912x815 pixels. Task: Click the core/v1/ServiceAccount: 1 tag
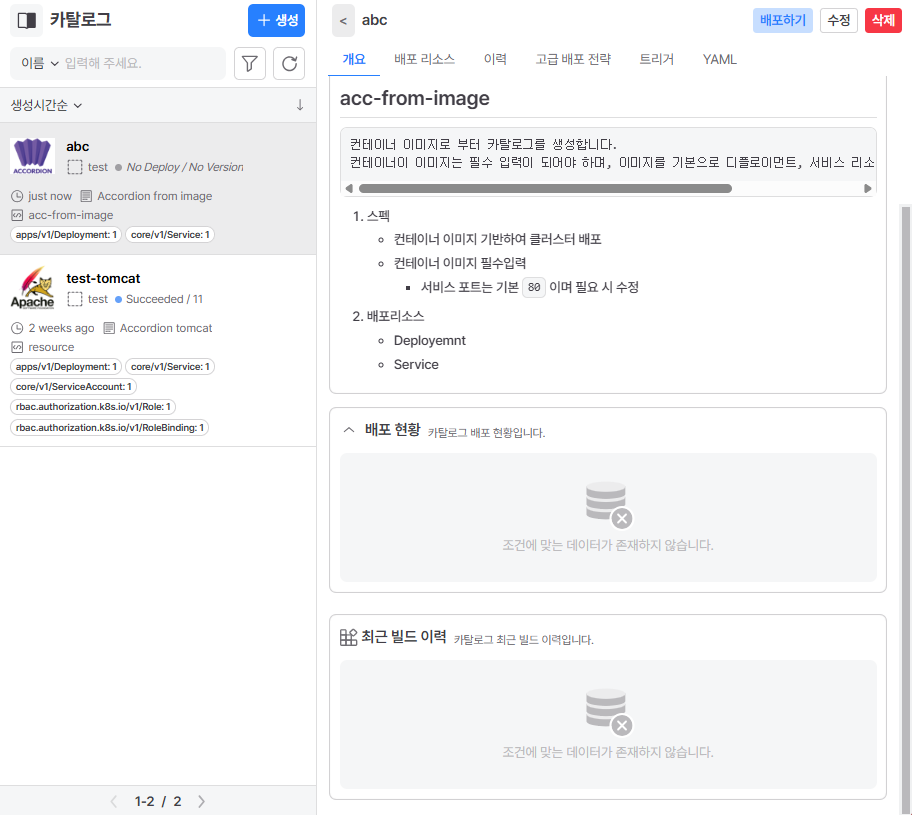coord(73,387)
